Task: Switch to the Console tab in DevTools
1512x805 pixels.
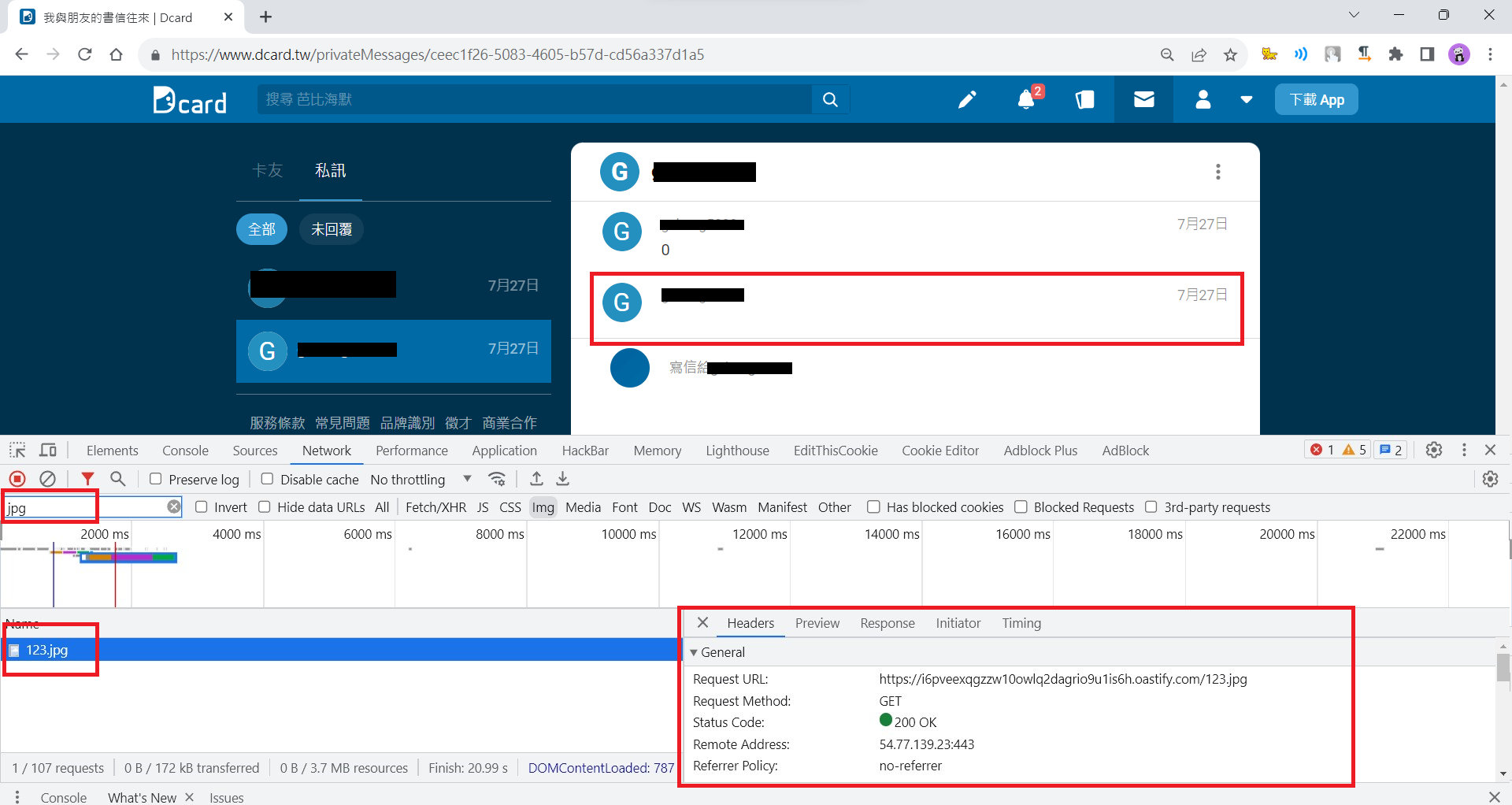Action: [x=185, y=451]
